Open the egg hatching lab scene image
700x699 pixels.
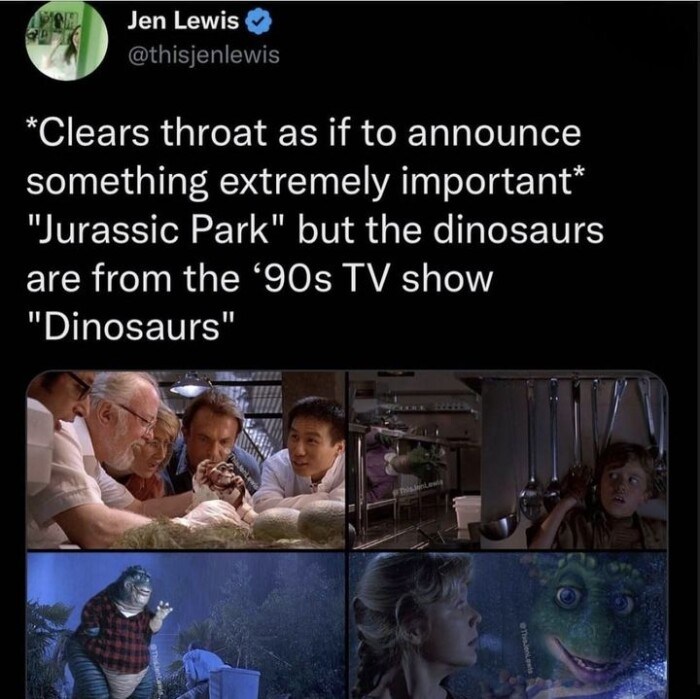[186, 460]
